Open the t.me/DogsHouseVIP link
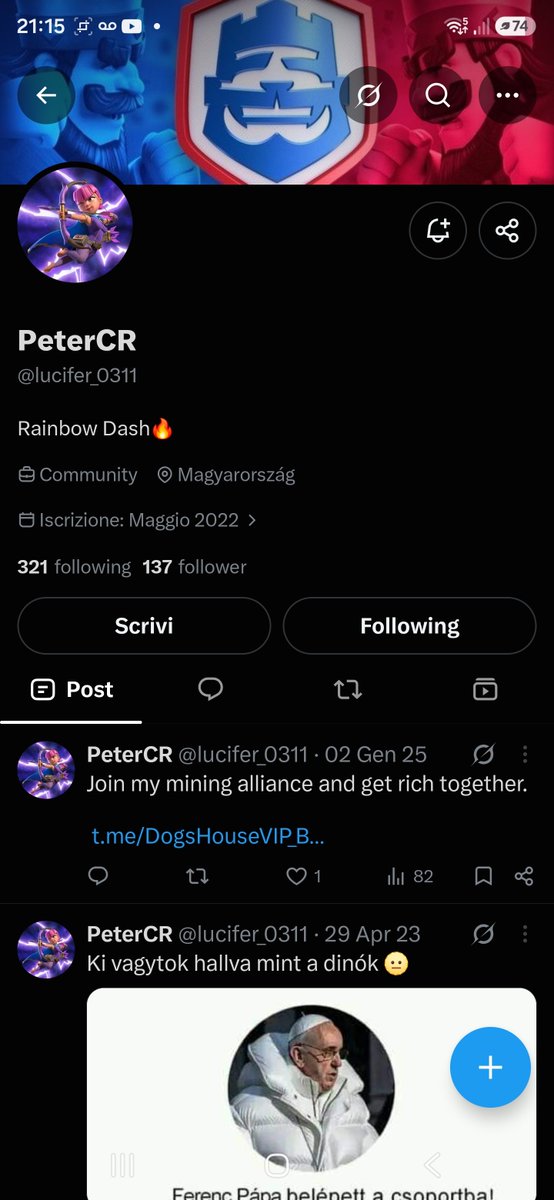 point(208,836)
